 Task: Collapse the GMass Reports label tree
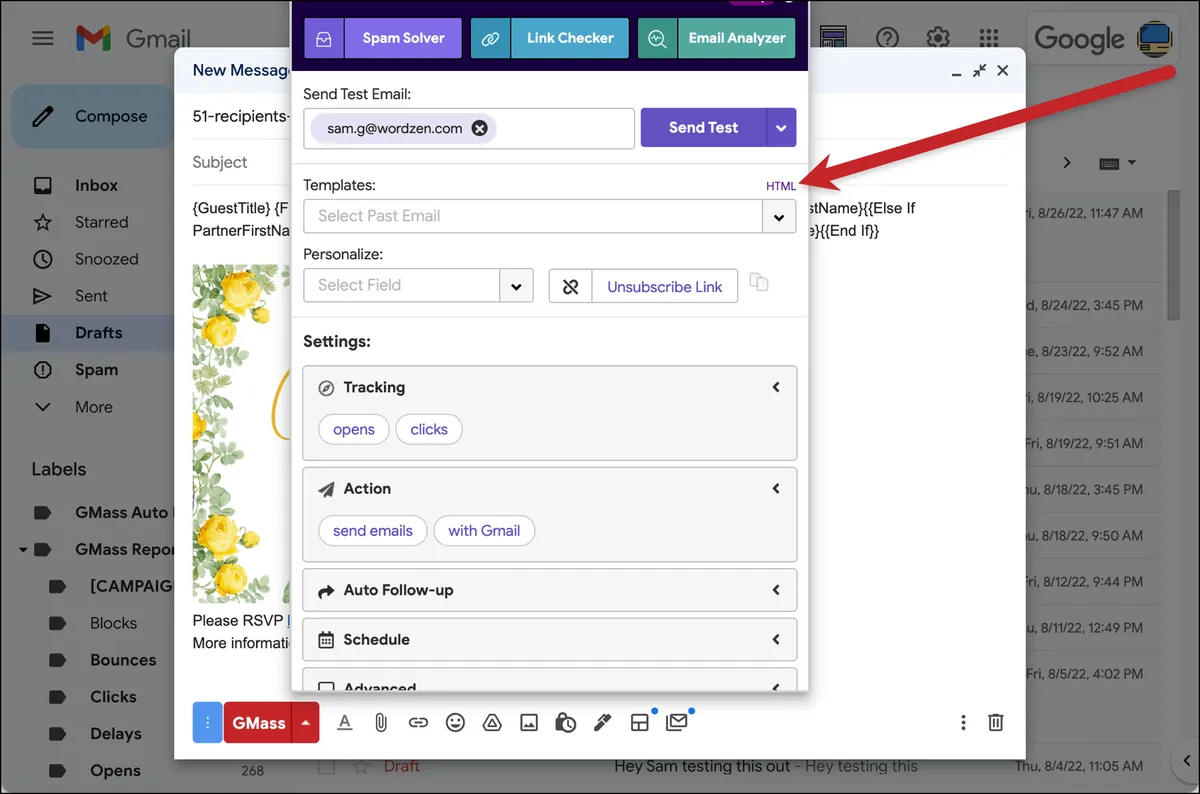tap(23, 549)
